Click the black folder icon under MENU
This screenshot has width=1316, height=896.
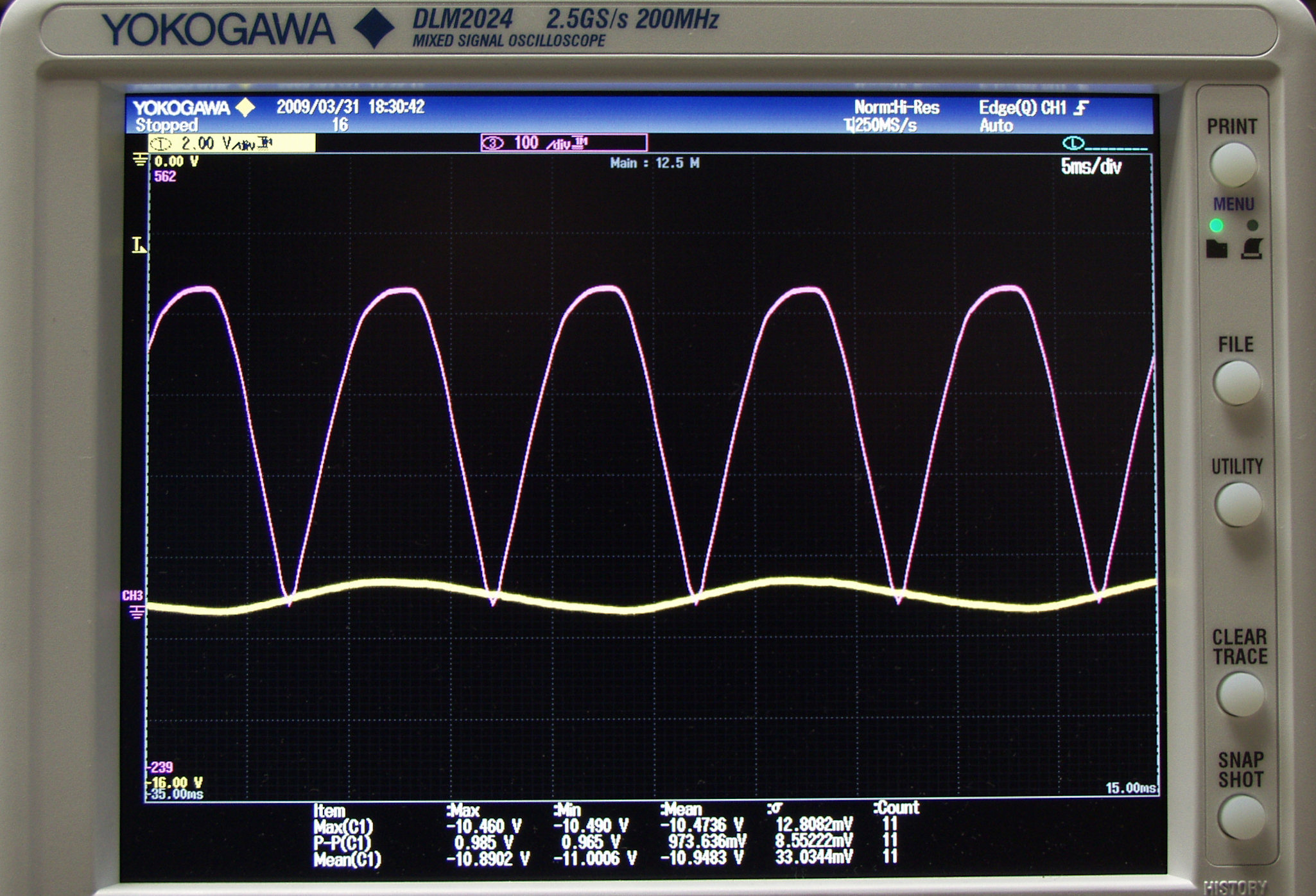1216,249
